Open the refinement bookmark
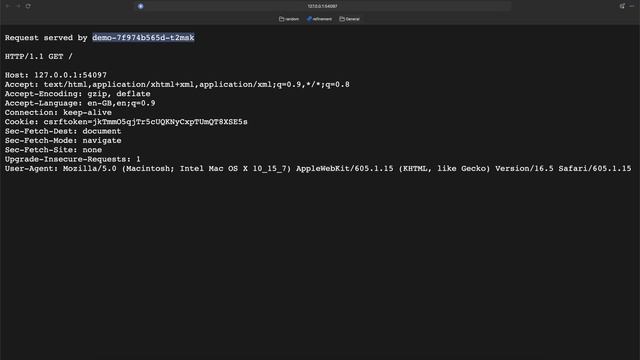 [x=319, y=19]
